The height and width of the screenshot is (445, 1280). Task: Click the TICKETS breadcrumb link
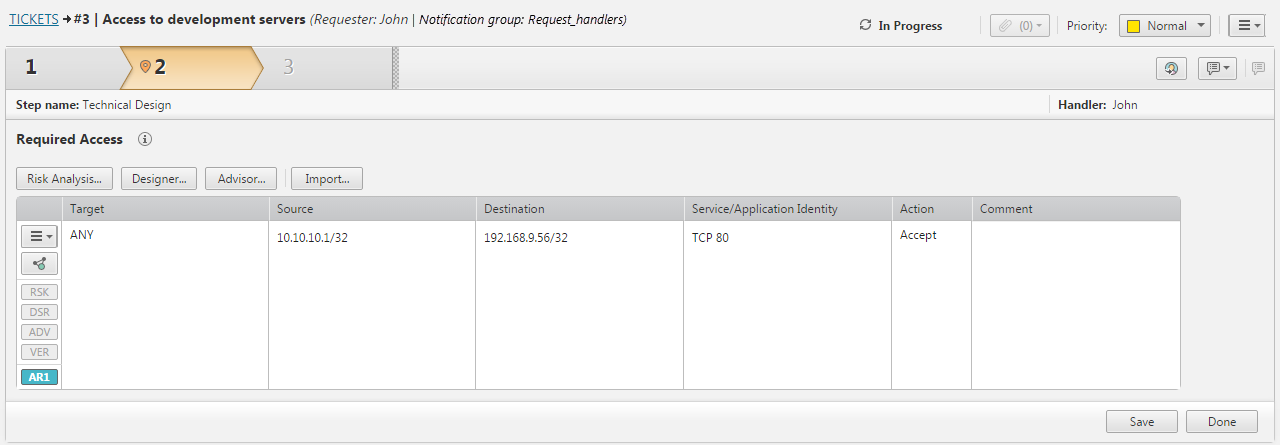(33, 19)
